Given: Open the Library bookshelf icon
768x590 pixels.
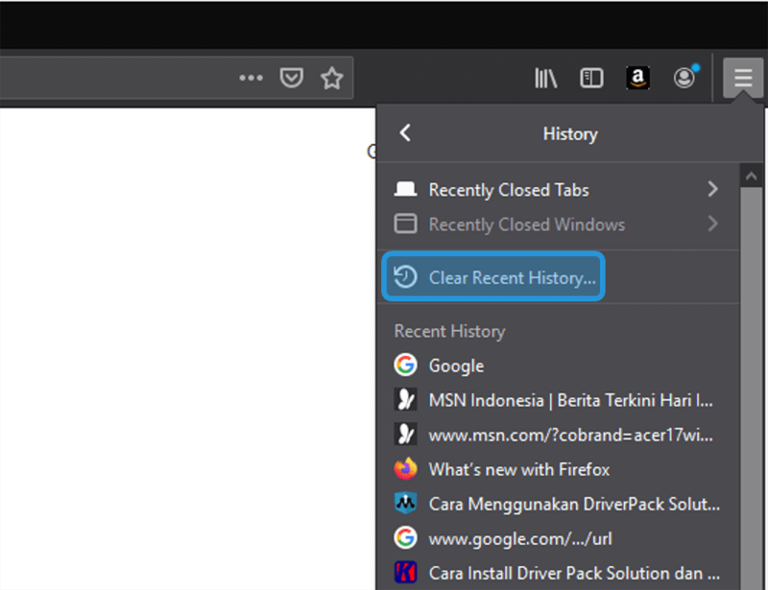Looking at the screenshot, I should pos(546,78).
